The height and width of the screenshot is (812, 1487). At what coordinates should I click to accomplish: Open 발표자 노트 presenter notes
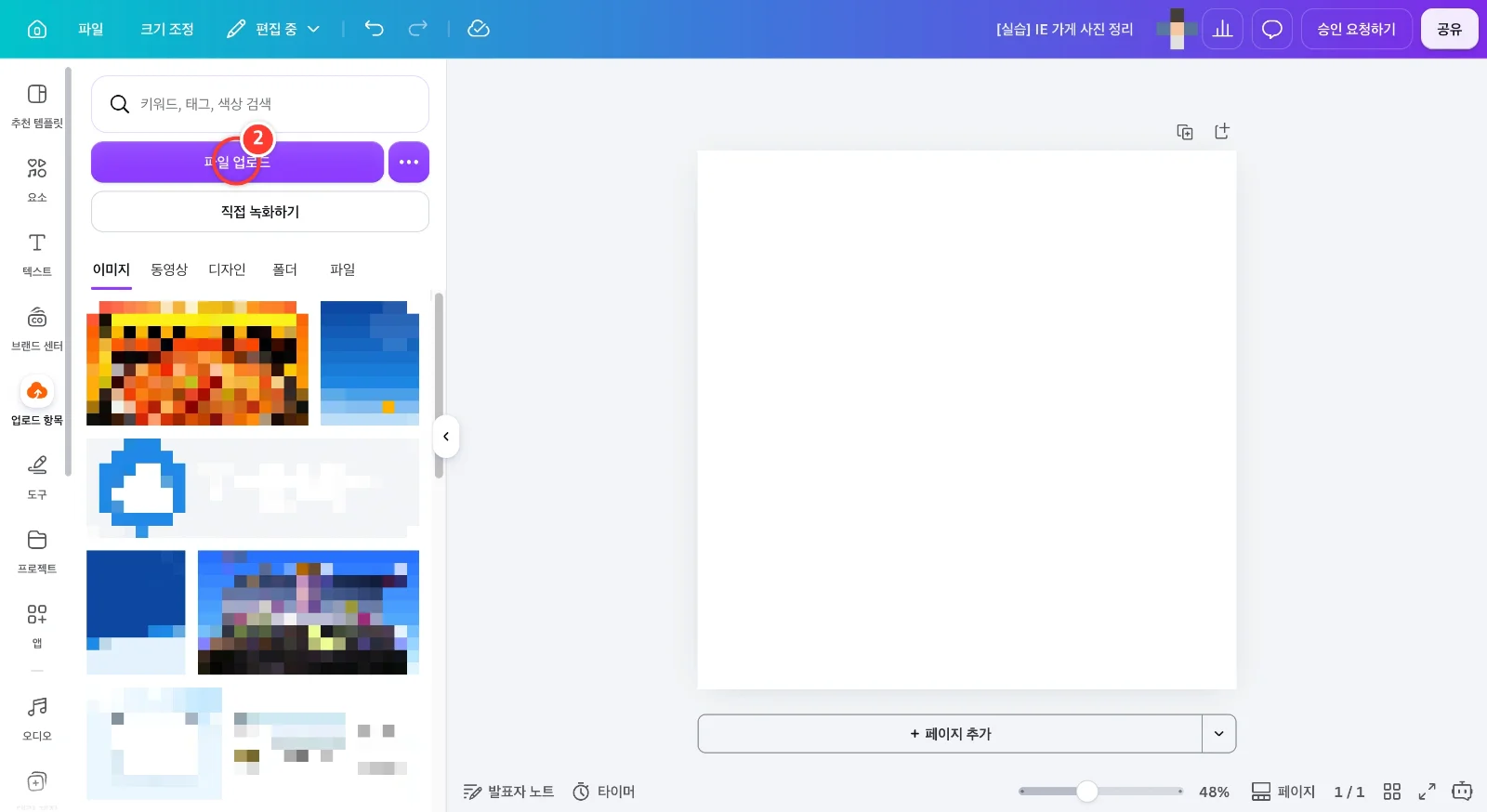coord(508,792)
